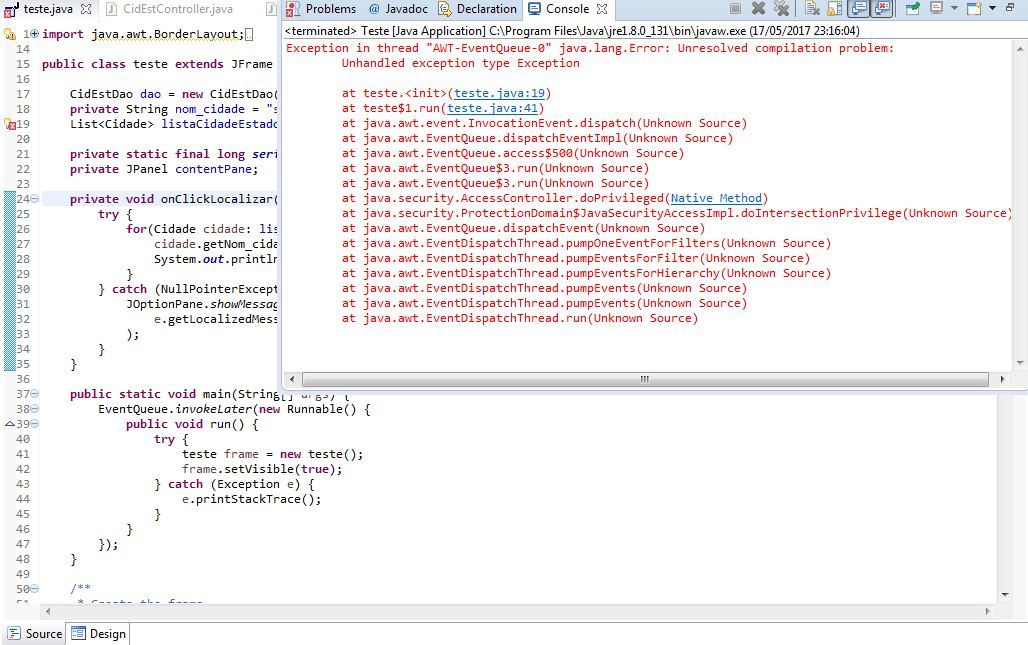Collapse the Runnable block at line 38

(35, 408)
